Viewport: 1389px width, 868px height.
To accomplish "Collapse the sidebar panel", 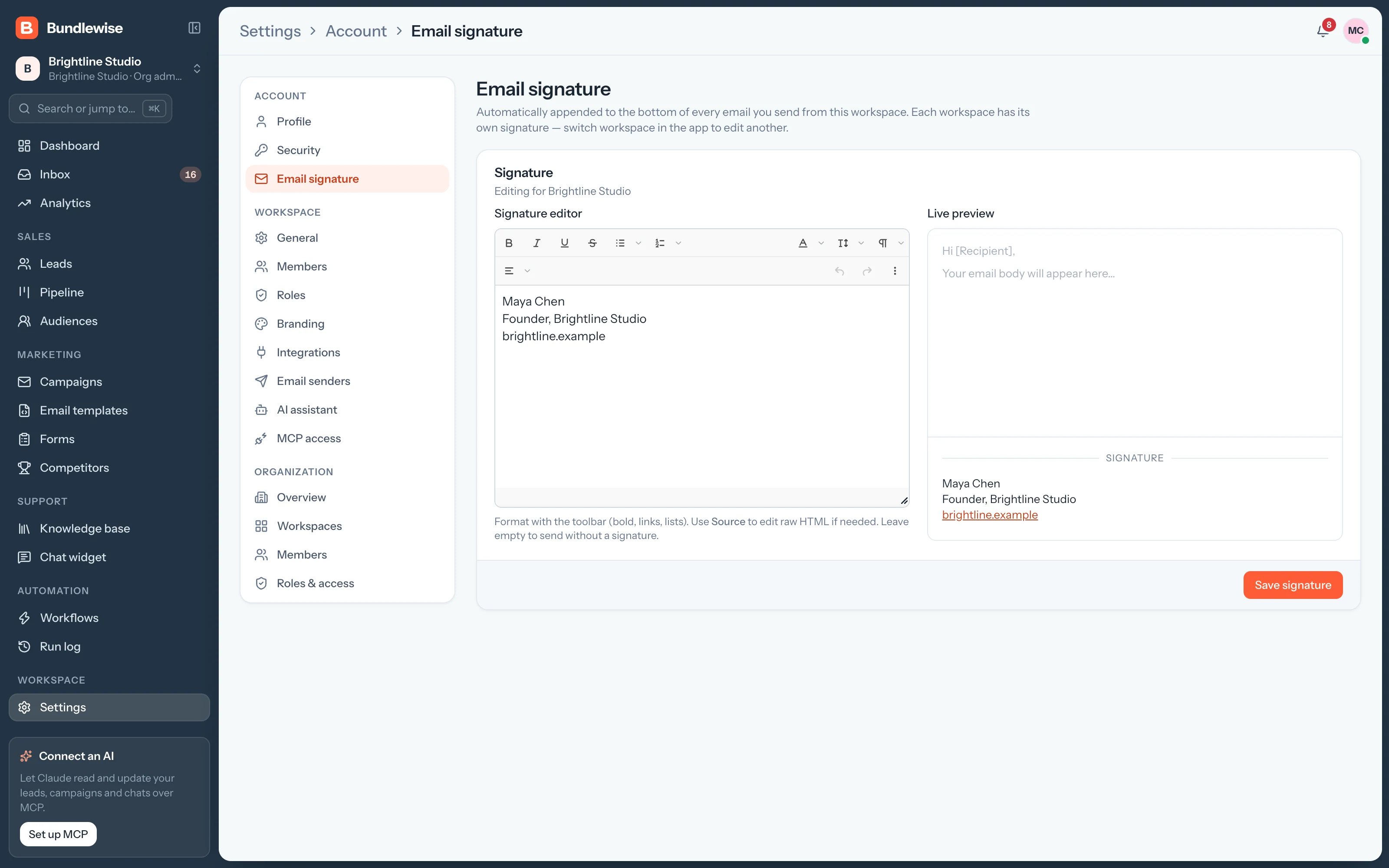I will (194, 28).
